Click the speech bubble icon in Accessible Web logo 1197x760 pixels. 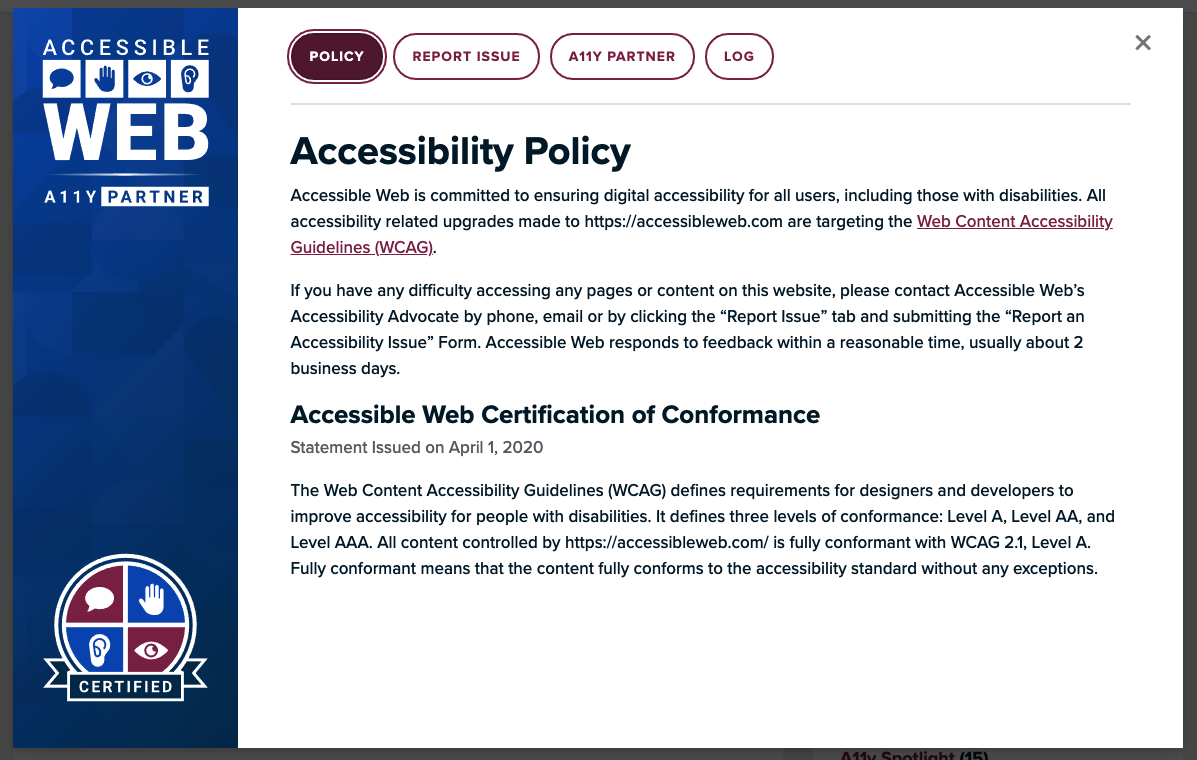[62, 79]
